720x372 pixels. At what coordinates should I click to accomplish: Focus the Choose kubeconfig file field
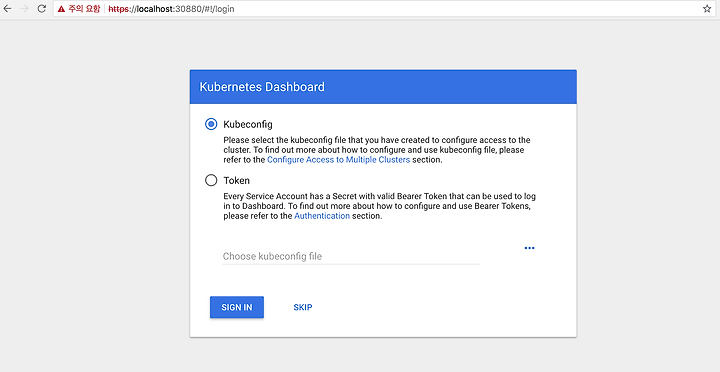(x=351, y=256)
